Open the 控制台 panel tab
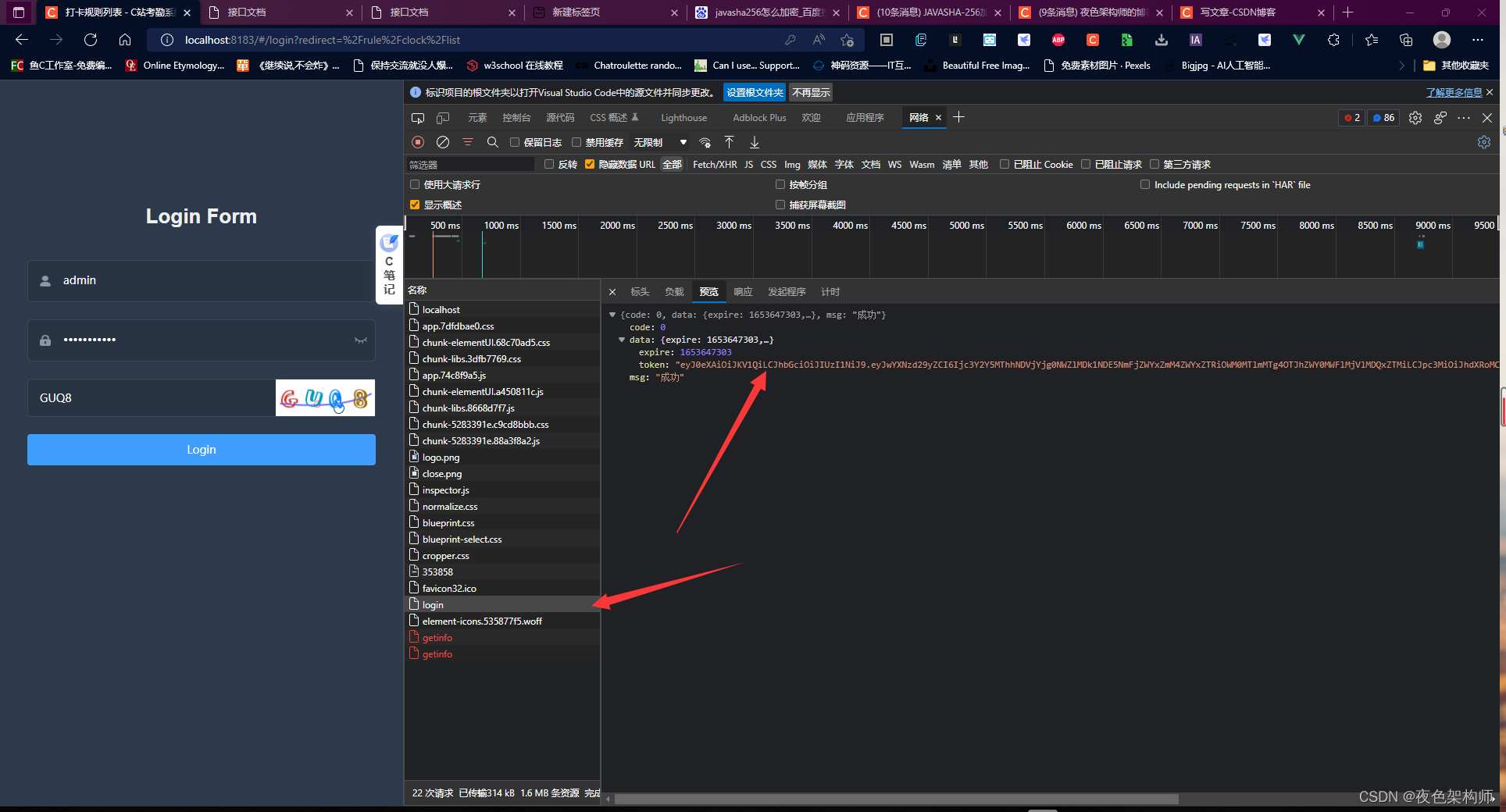1506x812 pixels. point(516,118)
